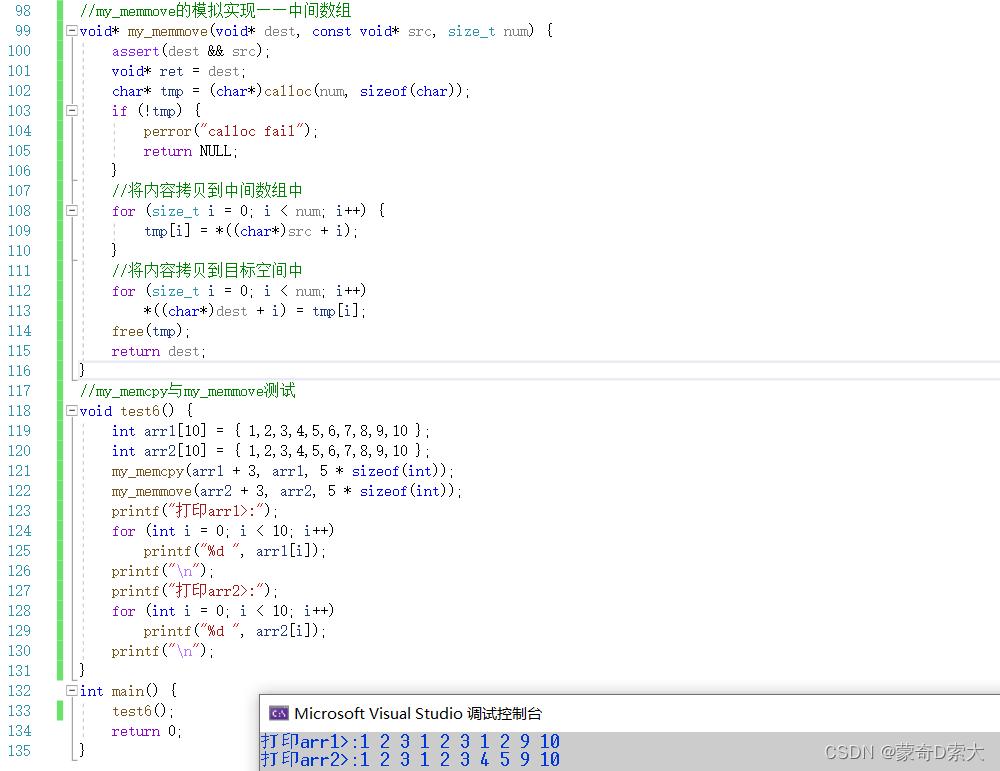1000x771 pixels.
Task: Collapse the test6 function fold marker
Action: [72, 411]
